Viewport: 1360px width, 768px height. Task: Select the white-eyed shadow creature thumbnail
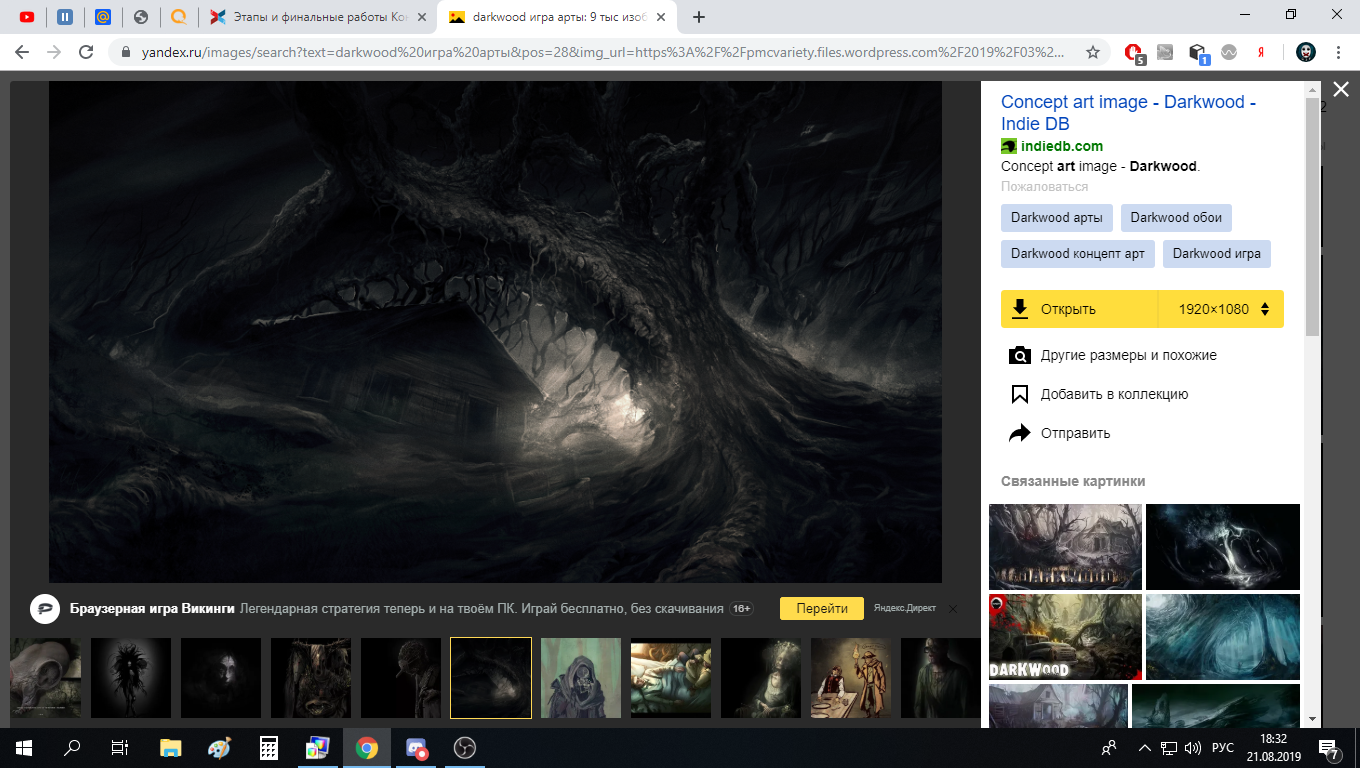131,678
